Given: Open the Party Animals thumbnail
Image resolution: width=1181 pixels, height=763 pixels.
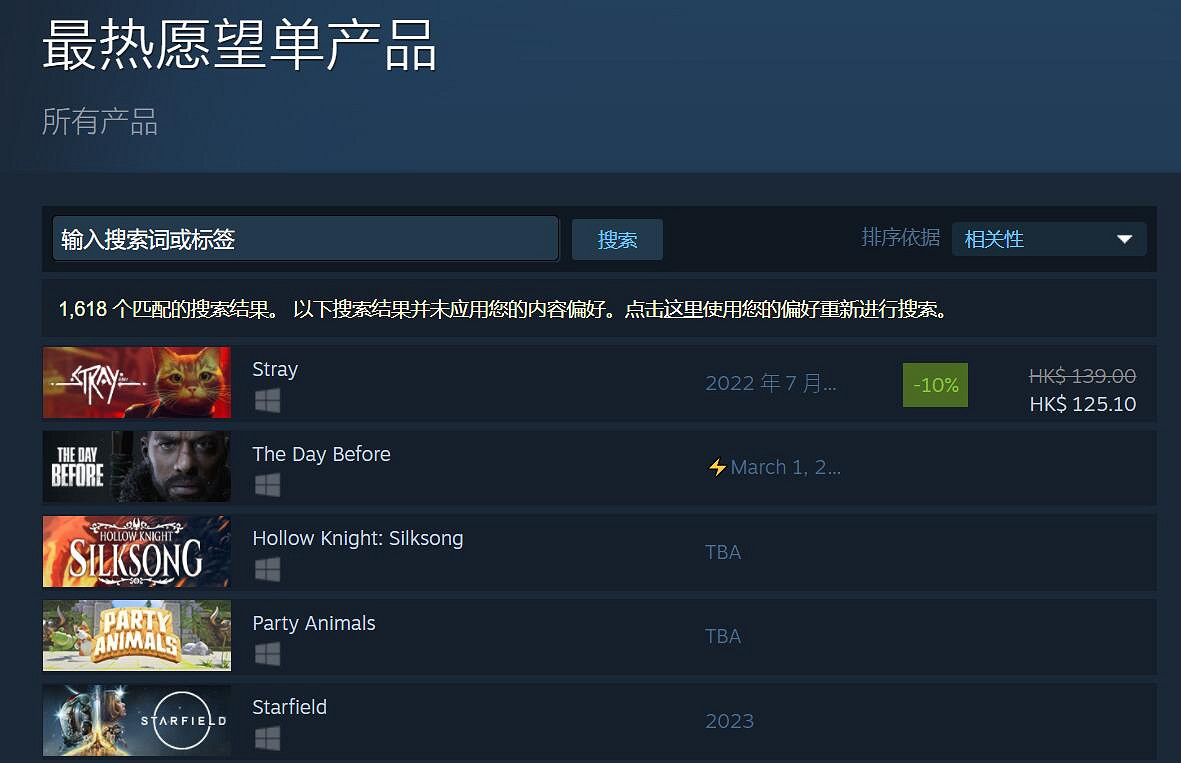Looking at the screenshot, I should point(137,636).
